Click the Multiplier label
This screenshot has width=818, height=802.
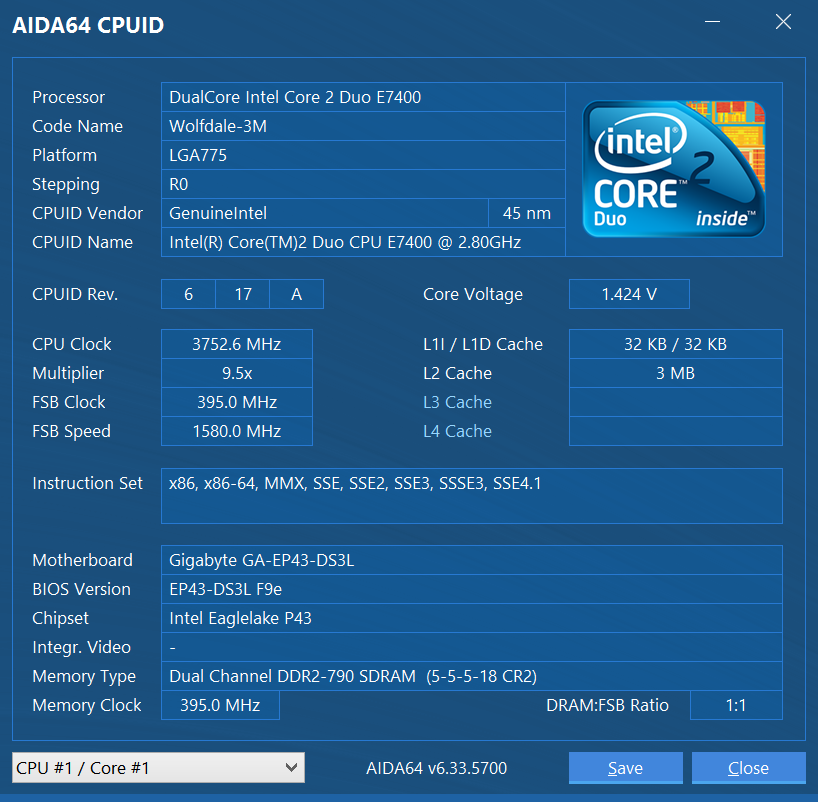tap(68, 373)
